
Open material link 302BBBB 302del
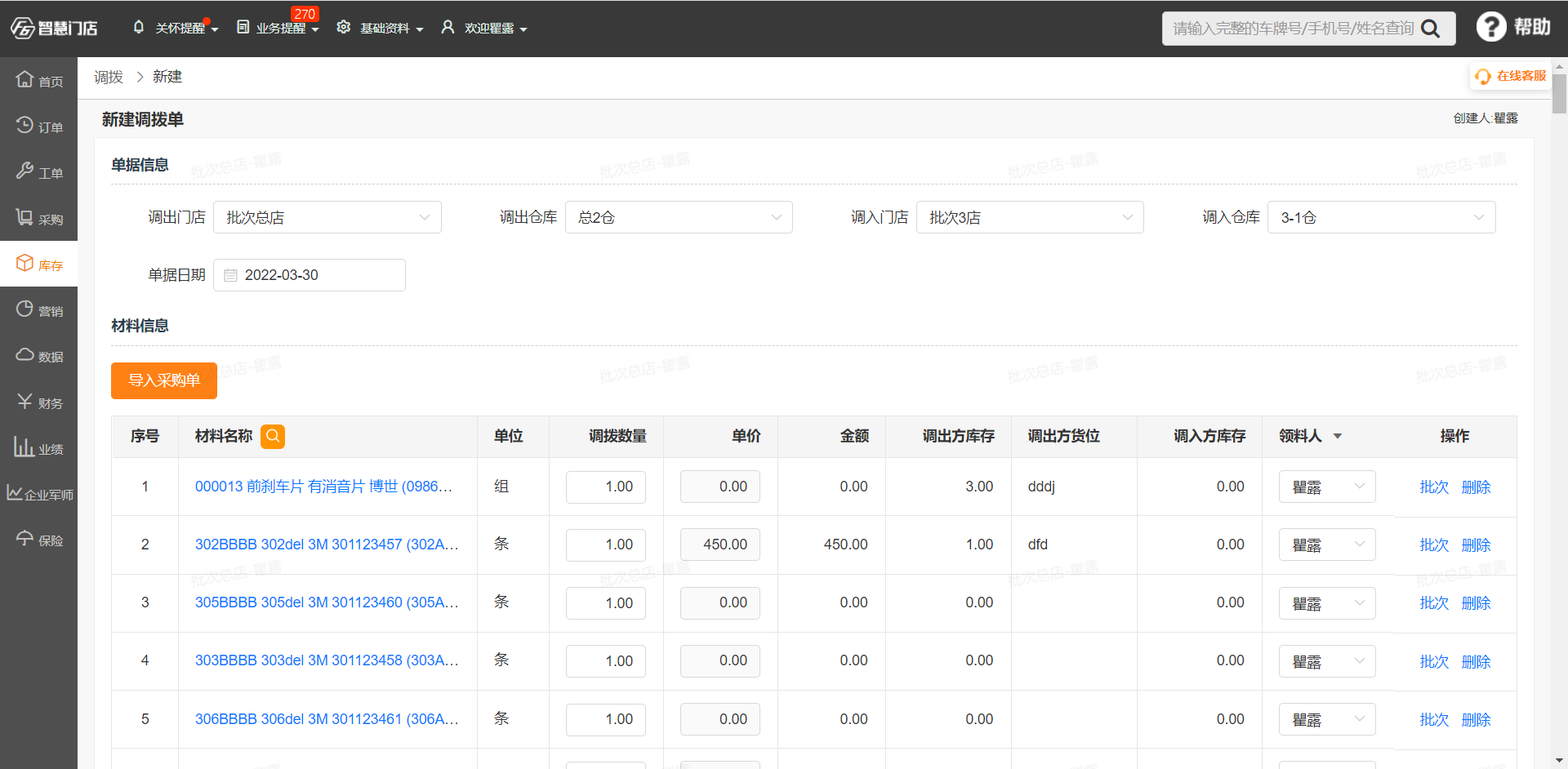tap(327, 545)
